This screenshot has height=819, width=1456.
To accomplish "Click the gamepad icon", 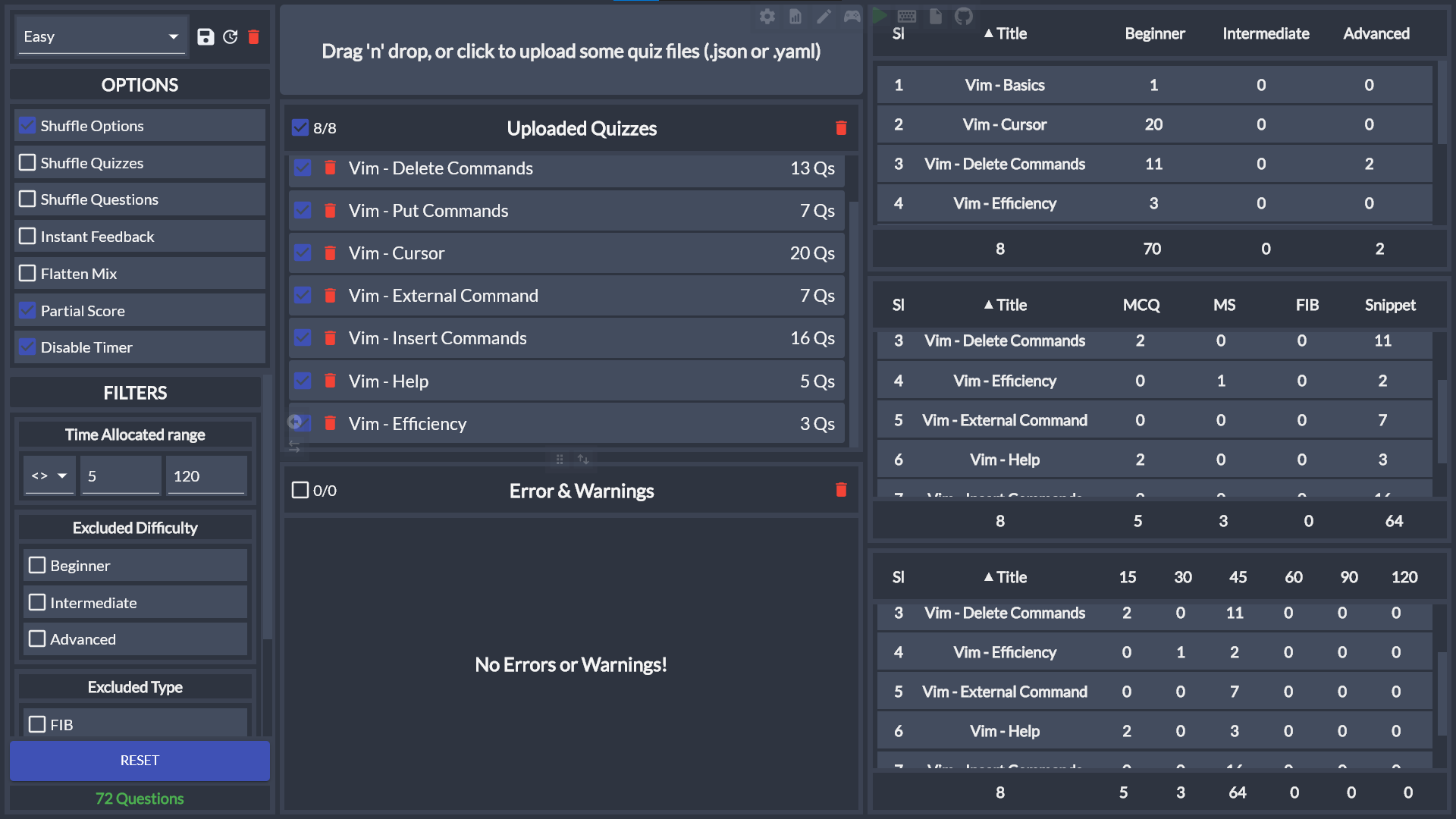I will (x=852, y=17).
